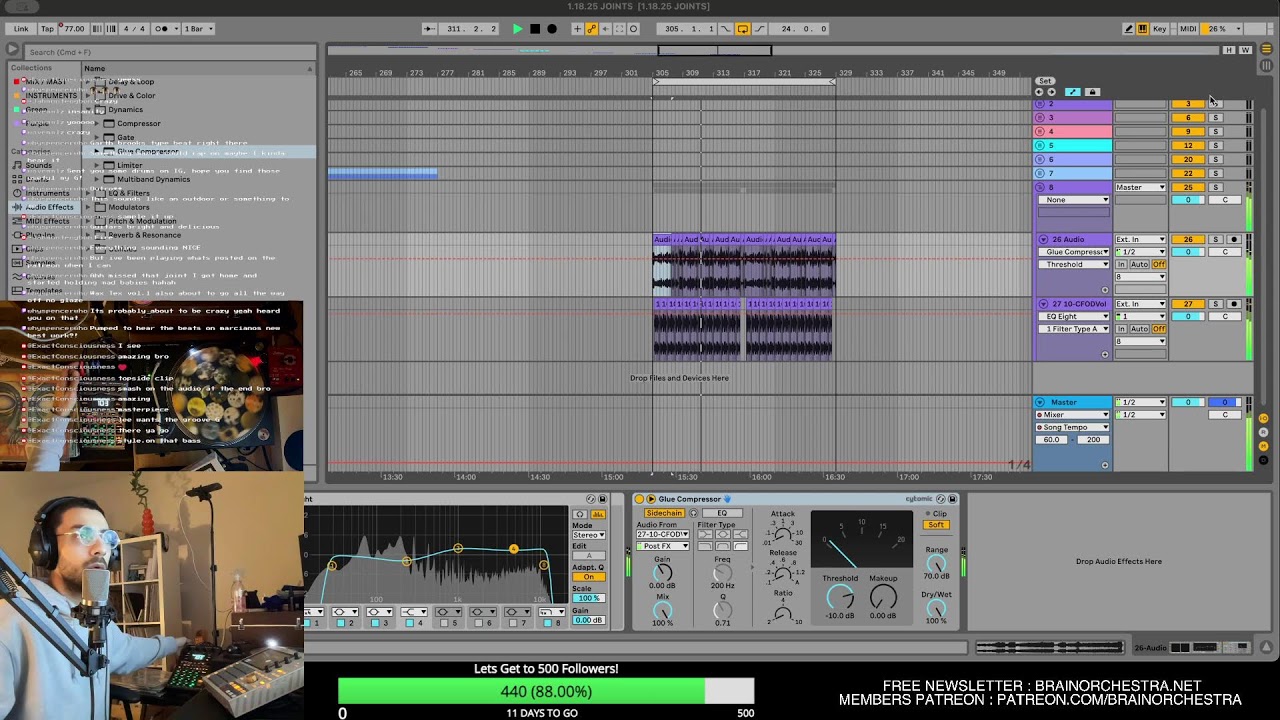
Task: Enable MIDI Arrangement Overdub plus icon
Action: click(x=577, y=29)
